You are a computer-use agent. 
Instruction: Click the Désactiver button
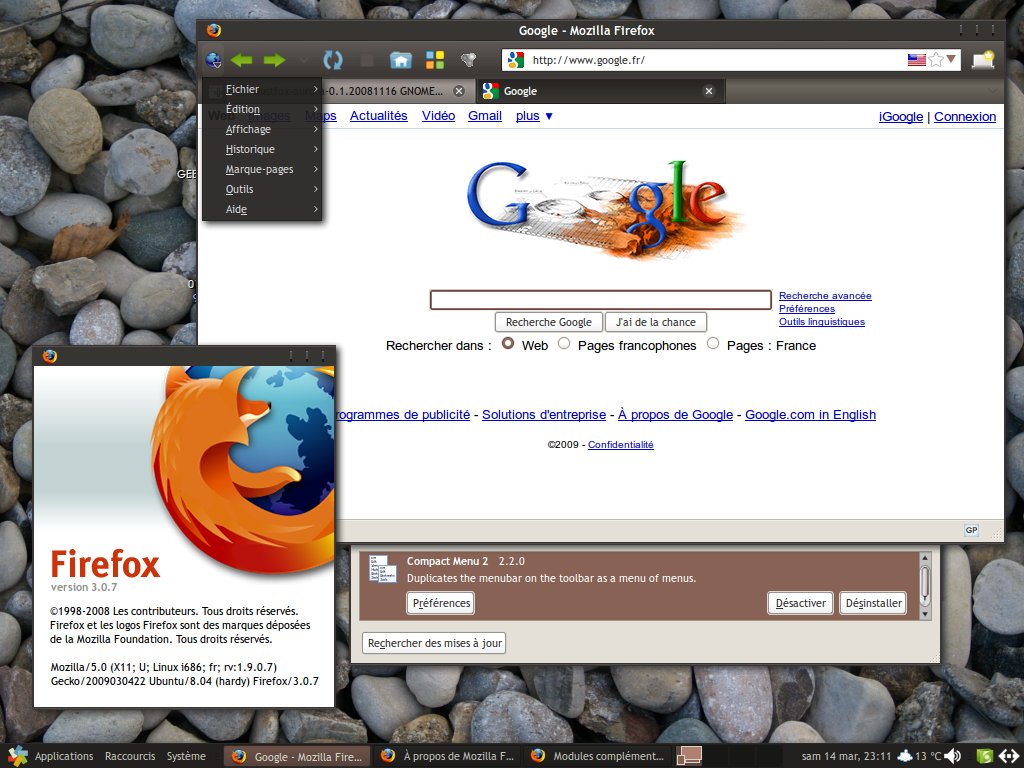pyautogui.click(x=801, y=603)
